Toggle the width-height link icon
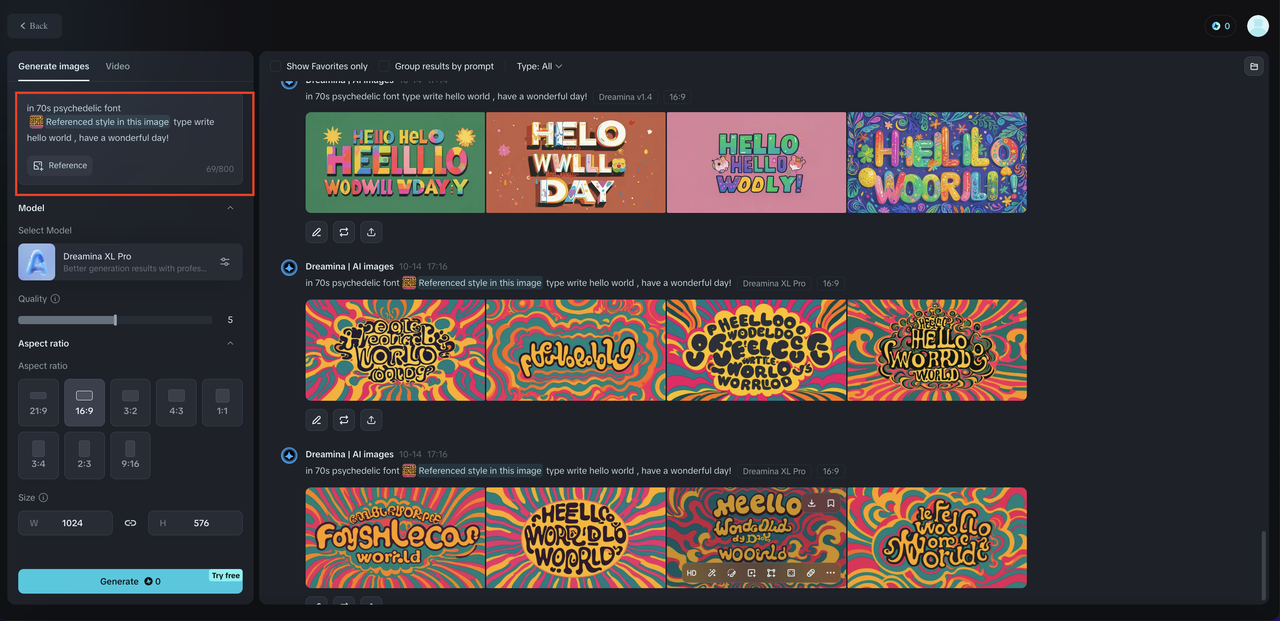The height and width of the screenshot is (621, 1280). coord(130,523)
